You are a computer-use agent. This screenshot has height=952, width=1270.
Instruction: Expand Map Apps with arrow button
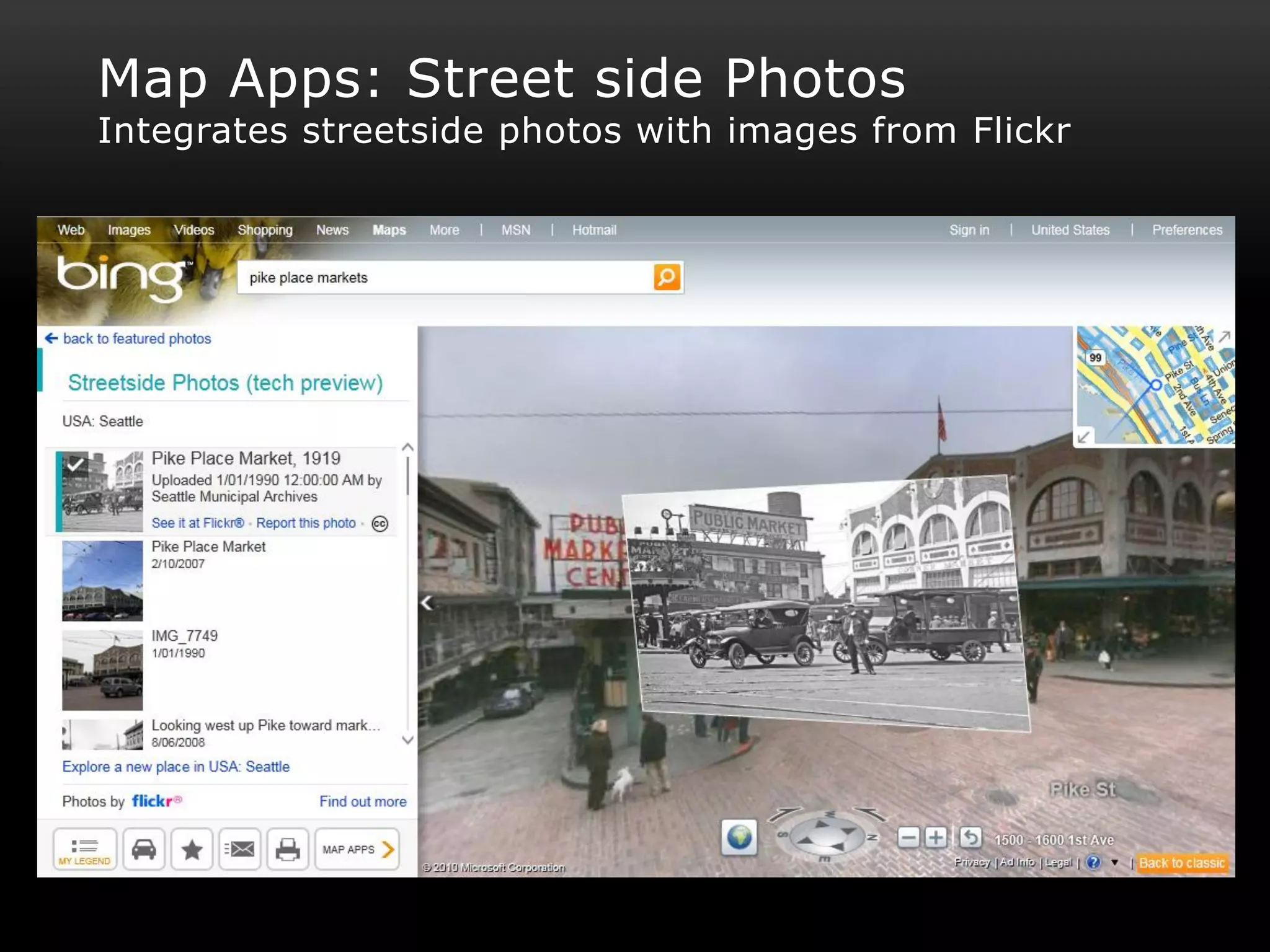tap(357, 849)
